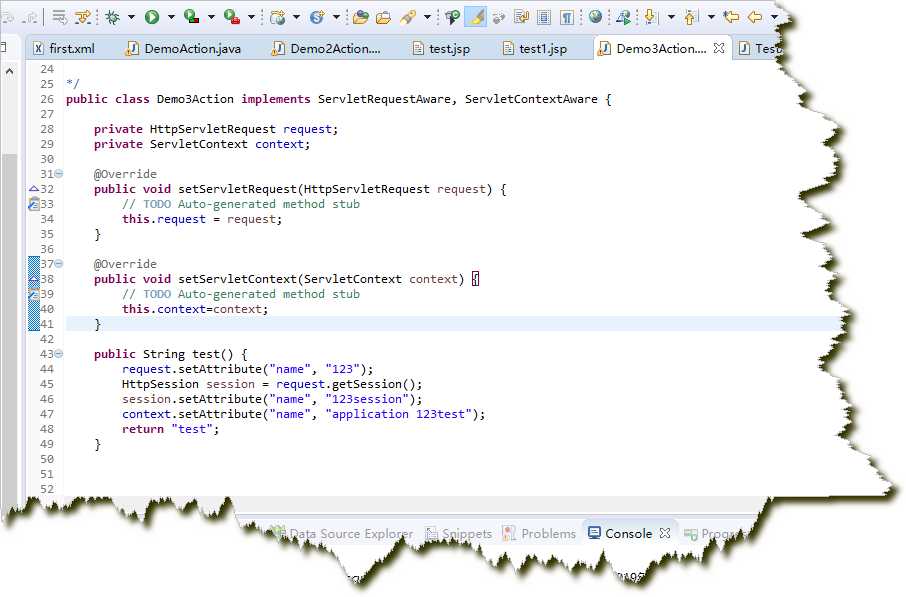Click the Debug bug icon

click(113, 17)
